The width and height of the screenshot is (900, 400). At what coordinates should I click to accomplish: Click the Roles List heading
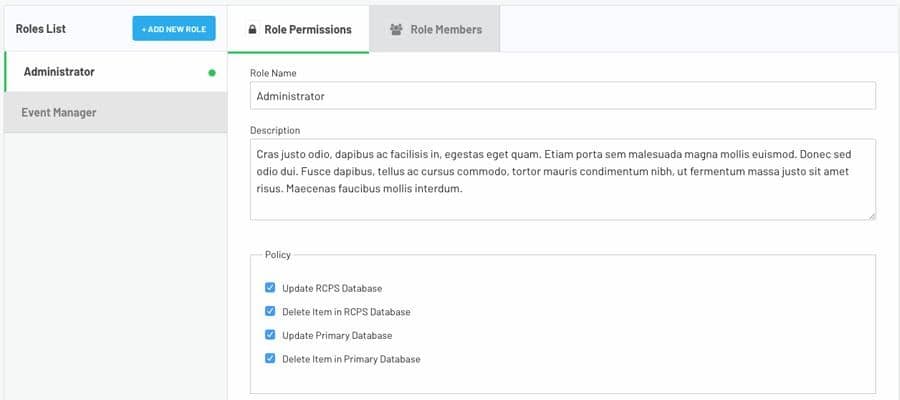pos(41,29)
